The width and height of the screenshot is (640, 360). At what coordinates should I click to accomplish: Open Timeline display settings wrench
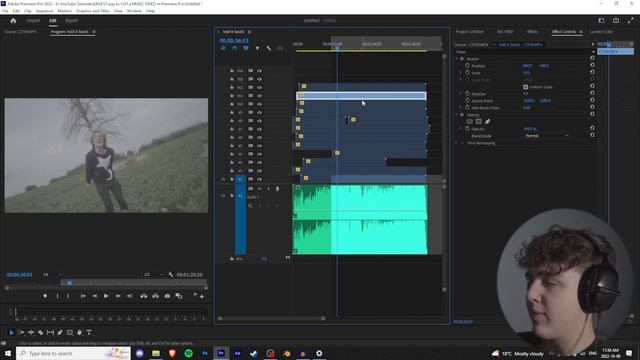click(269, 48)
